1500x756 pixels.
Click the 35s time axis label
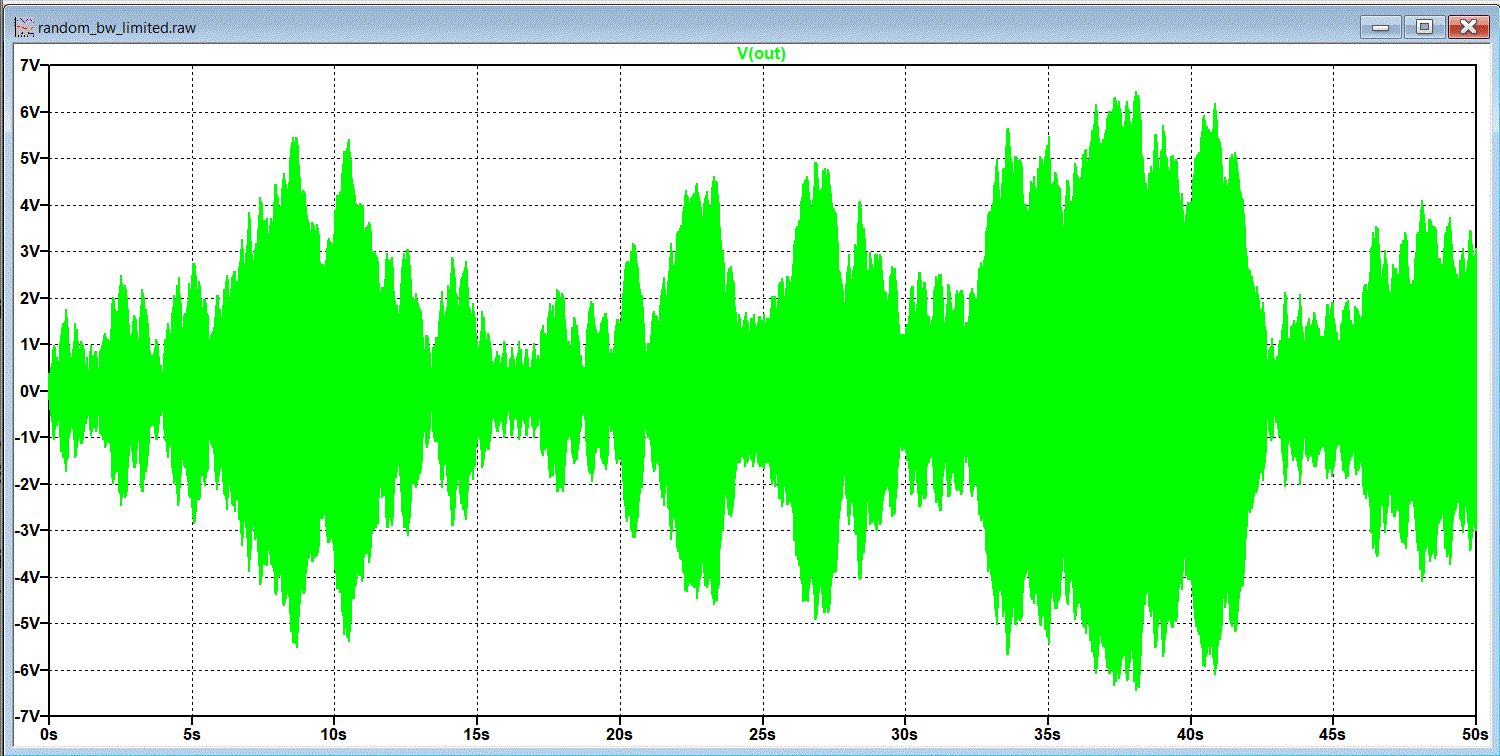tap(1048, 733)
